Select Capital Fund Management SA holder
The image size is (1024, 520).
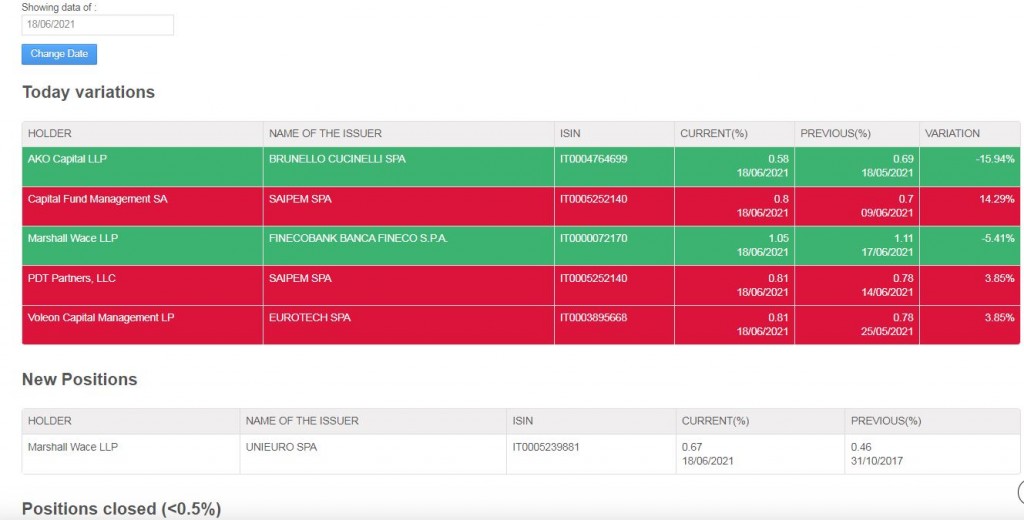pos(97,199)
